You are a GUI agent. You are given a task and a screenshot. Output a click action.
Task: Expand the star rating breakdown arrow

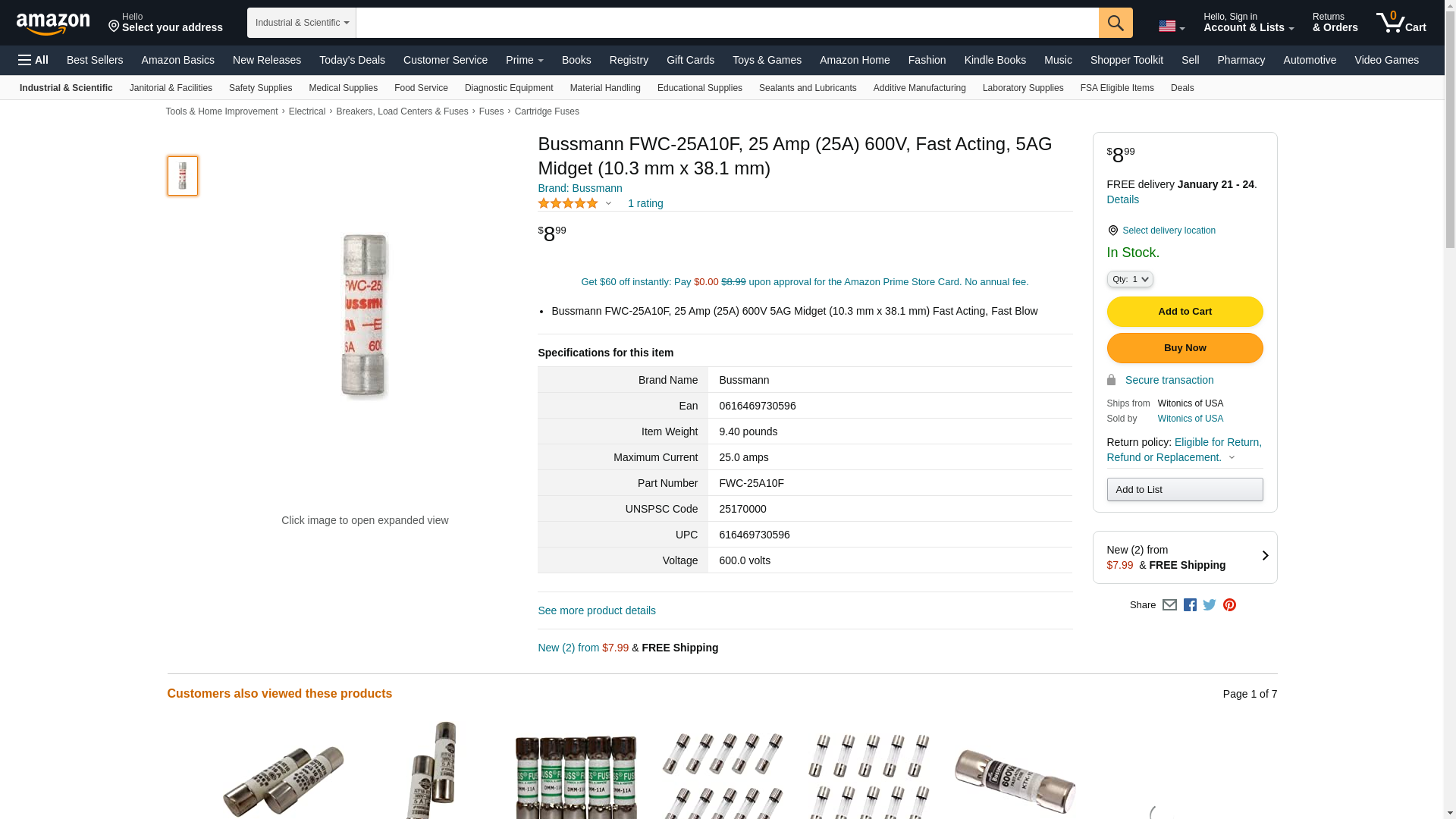[x=608, y=203]
